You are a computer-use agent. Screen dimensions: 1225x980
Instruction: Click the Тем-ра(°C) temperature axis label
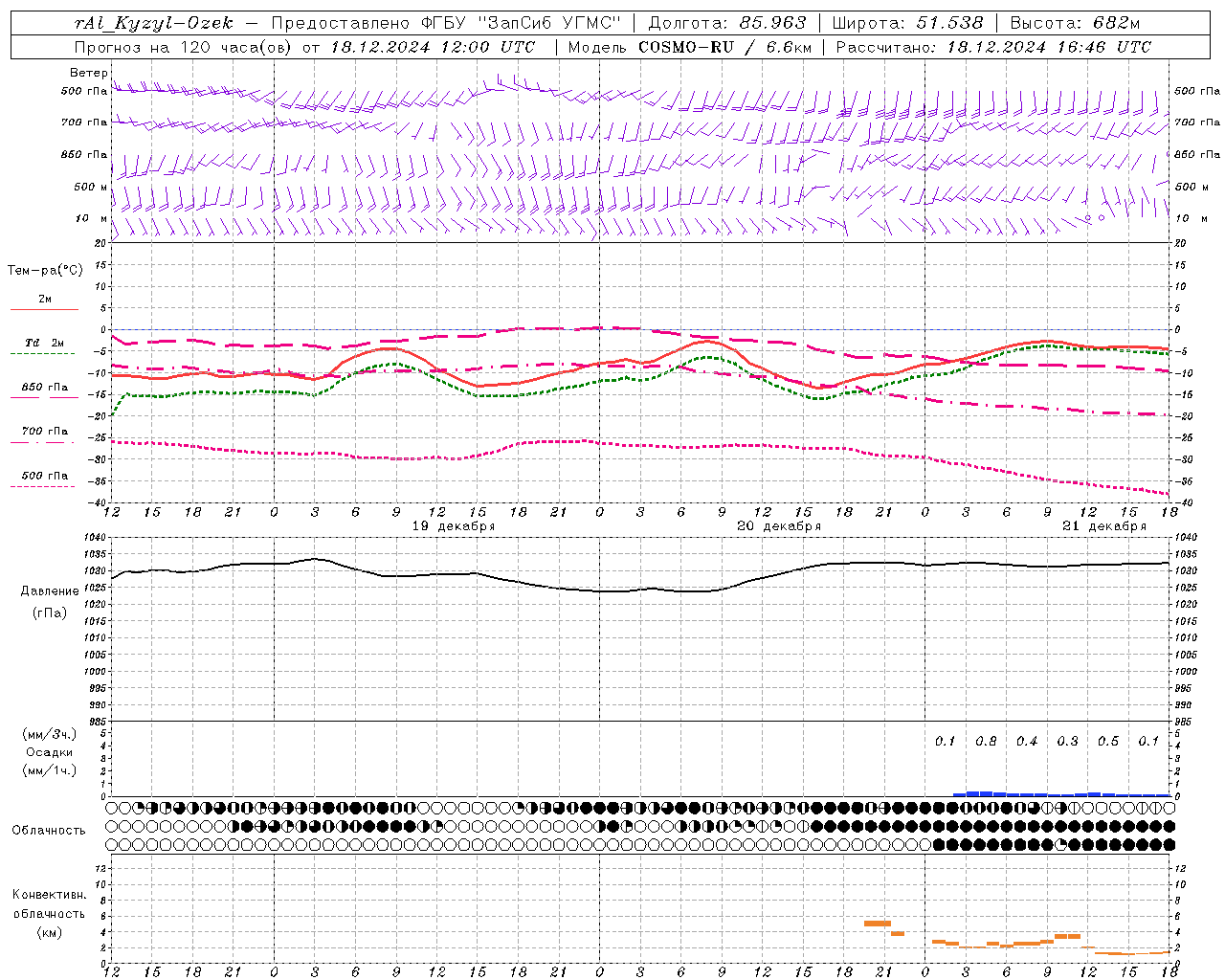(45, 271)
